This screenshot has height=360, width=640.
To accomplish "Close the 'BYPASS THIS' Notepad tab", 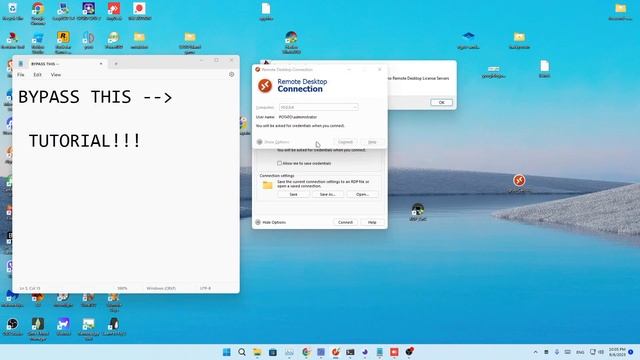I will pyautogui.click(x=101, y=64).
